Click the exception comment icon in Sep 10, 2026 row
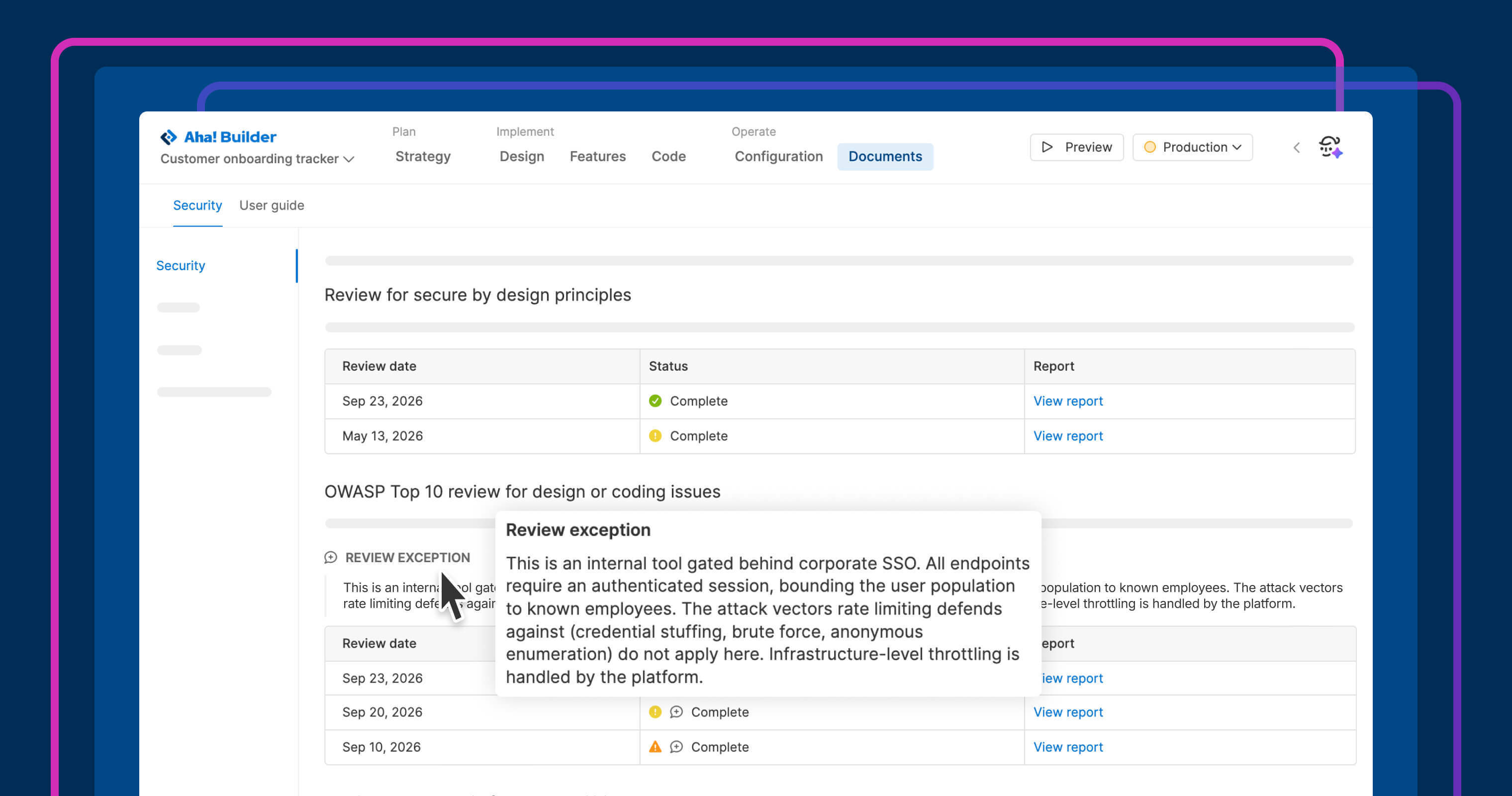1512x796 pixels. (676, 747)
